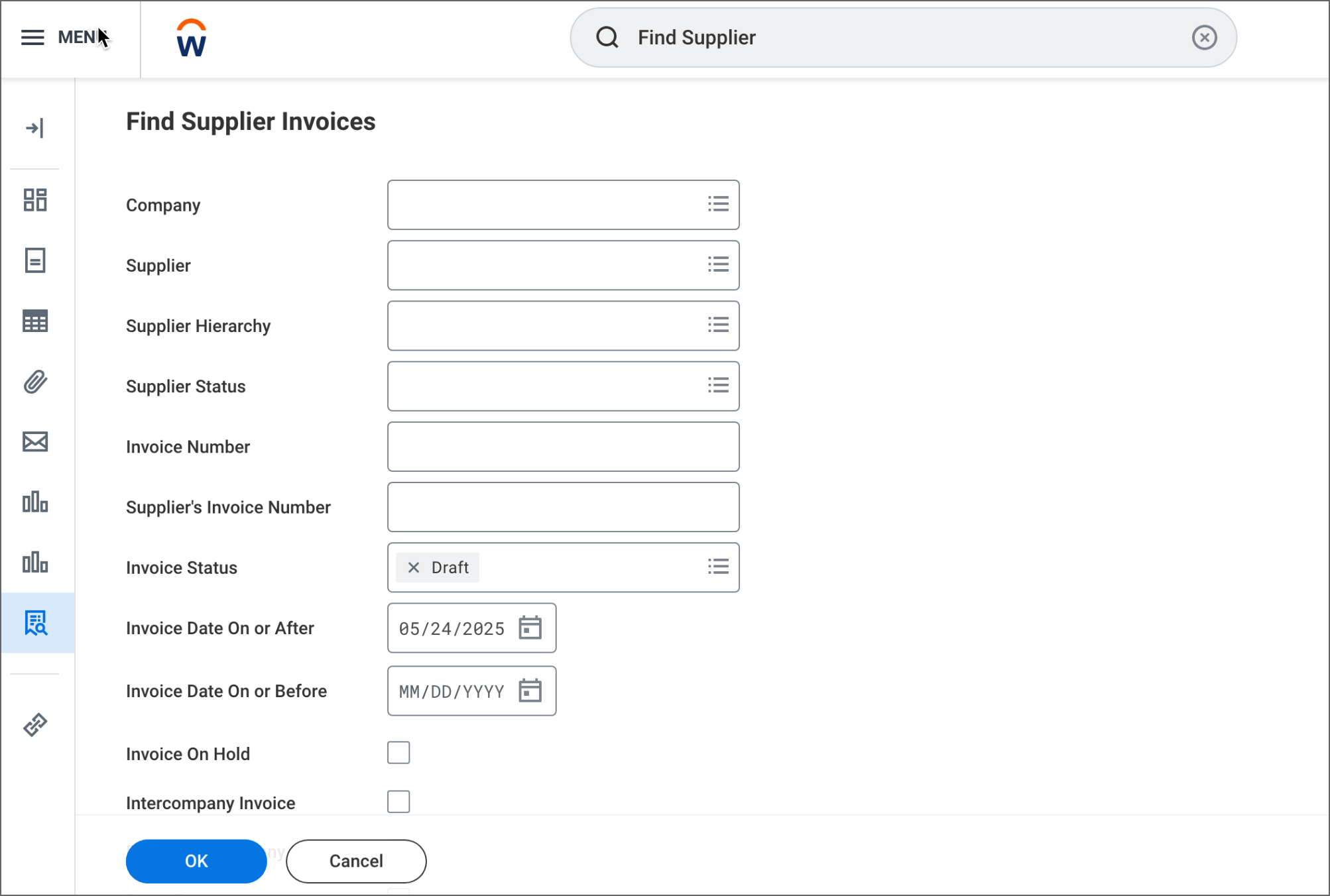Clear the Find Supplier search field
This screenshot has width=1330, height=896.
pos(1205,38)
